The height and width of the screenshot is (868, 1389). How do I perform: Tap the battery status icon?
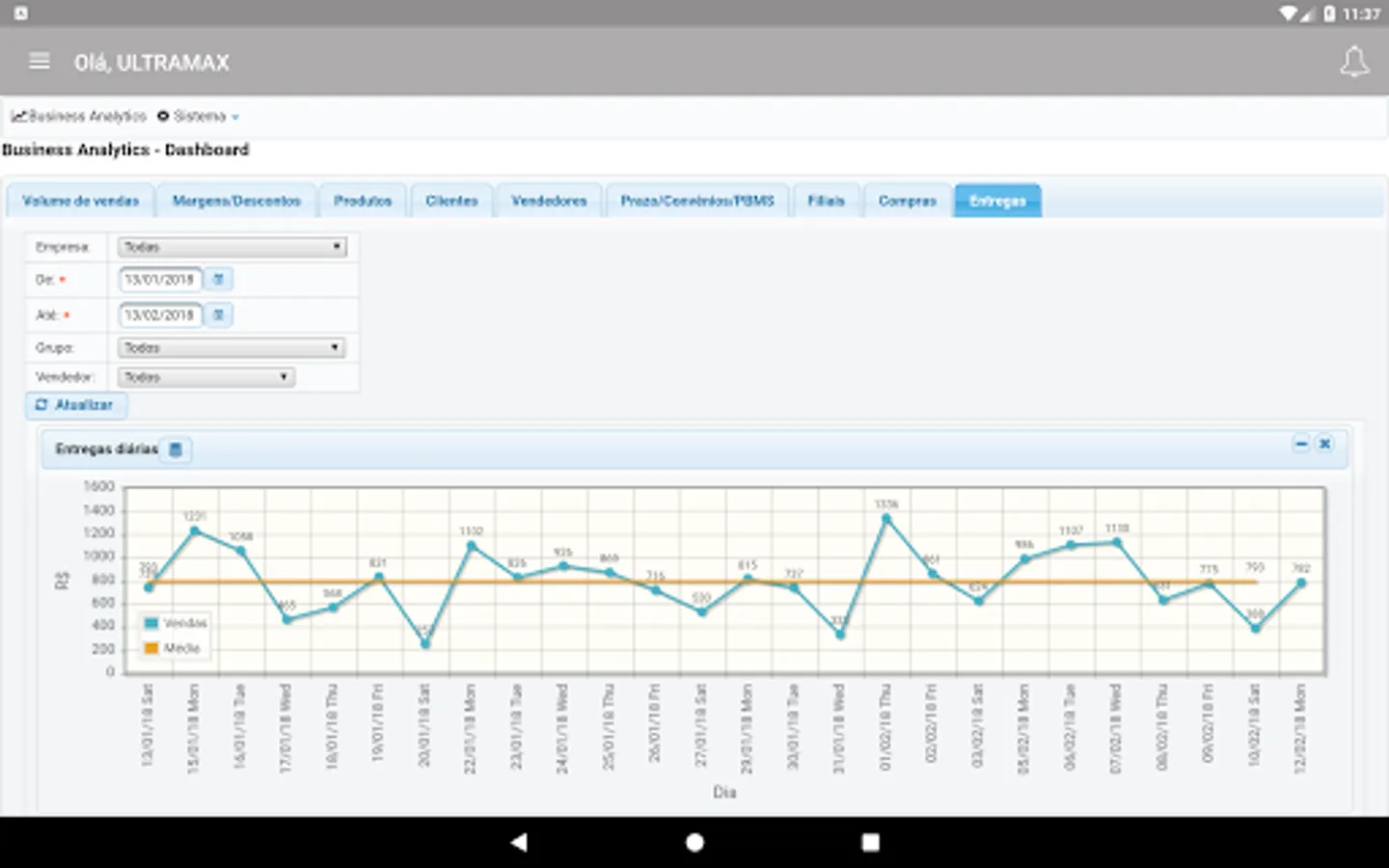(1330, 14)
